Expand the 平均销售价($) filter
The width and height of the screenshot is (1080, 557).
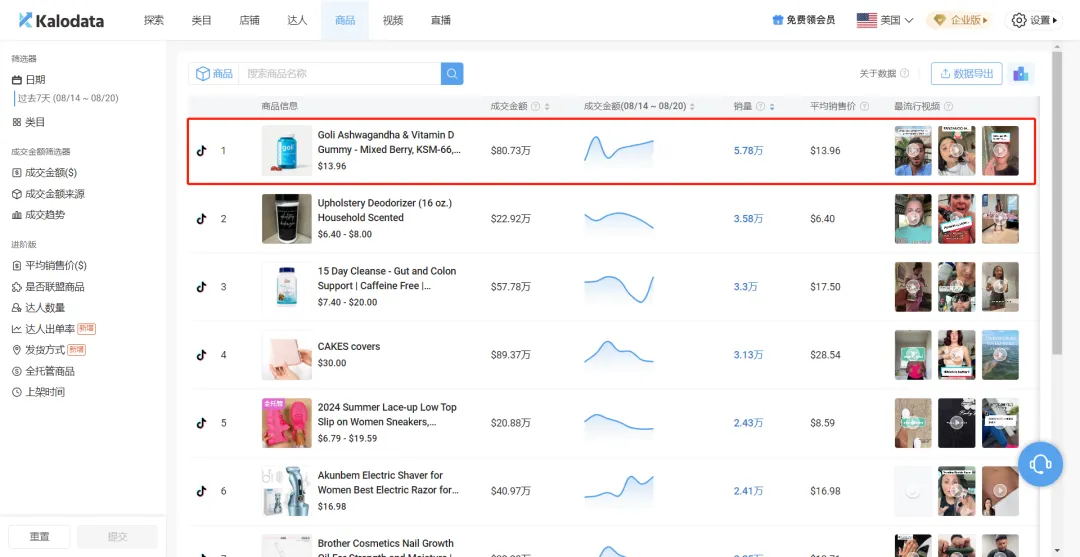click(49, 266)
